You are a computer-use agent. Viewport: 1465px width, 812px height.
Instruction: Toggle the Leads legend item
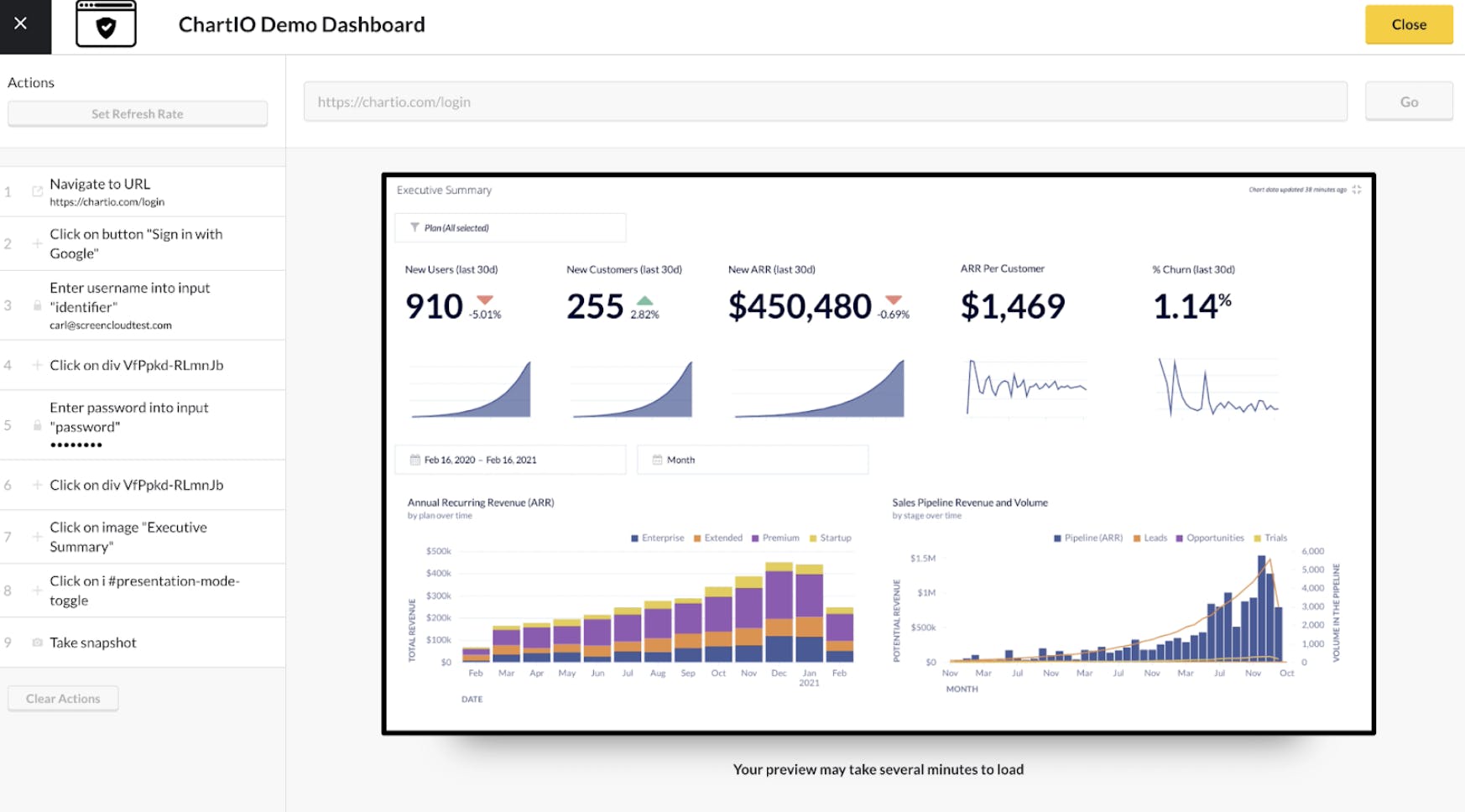pyautogui.click(x=1150, y=538)
